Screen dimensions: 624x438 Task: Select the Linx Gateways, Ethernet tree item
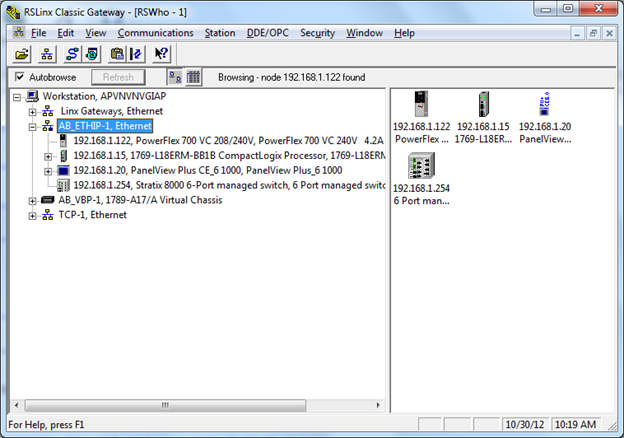tap(112, 111)
